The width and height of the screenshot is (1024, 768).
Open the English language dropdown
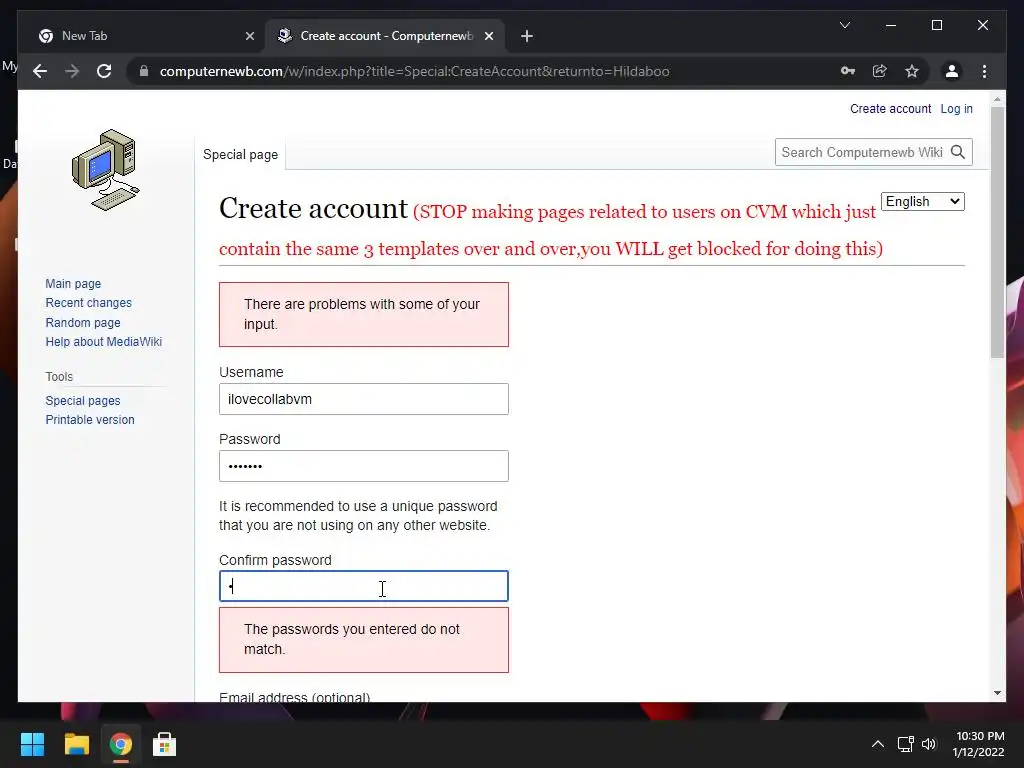(x=922, y=202)
